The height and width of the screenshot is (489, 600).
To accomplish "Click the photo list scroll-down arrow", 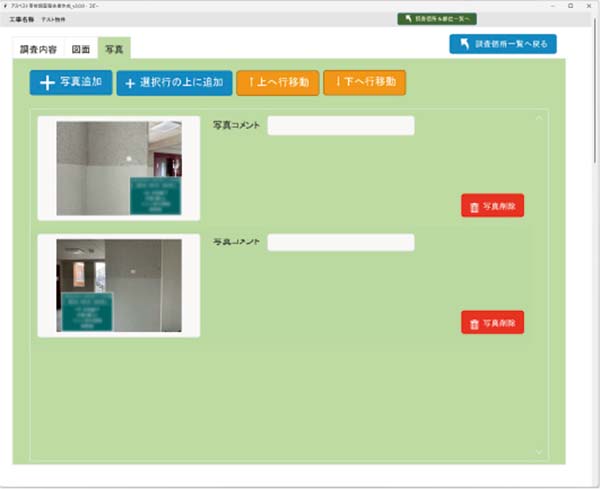I will (540, 452).
